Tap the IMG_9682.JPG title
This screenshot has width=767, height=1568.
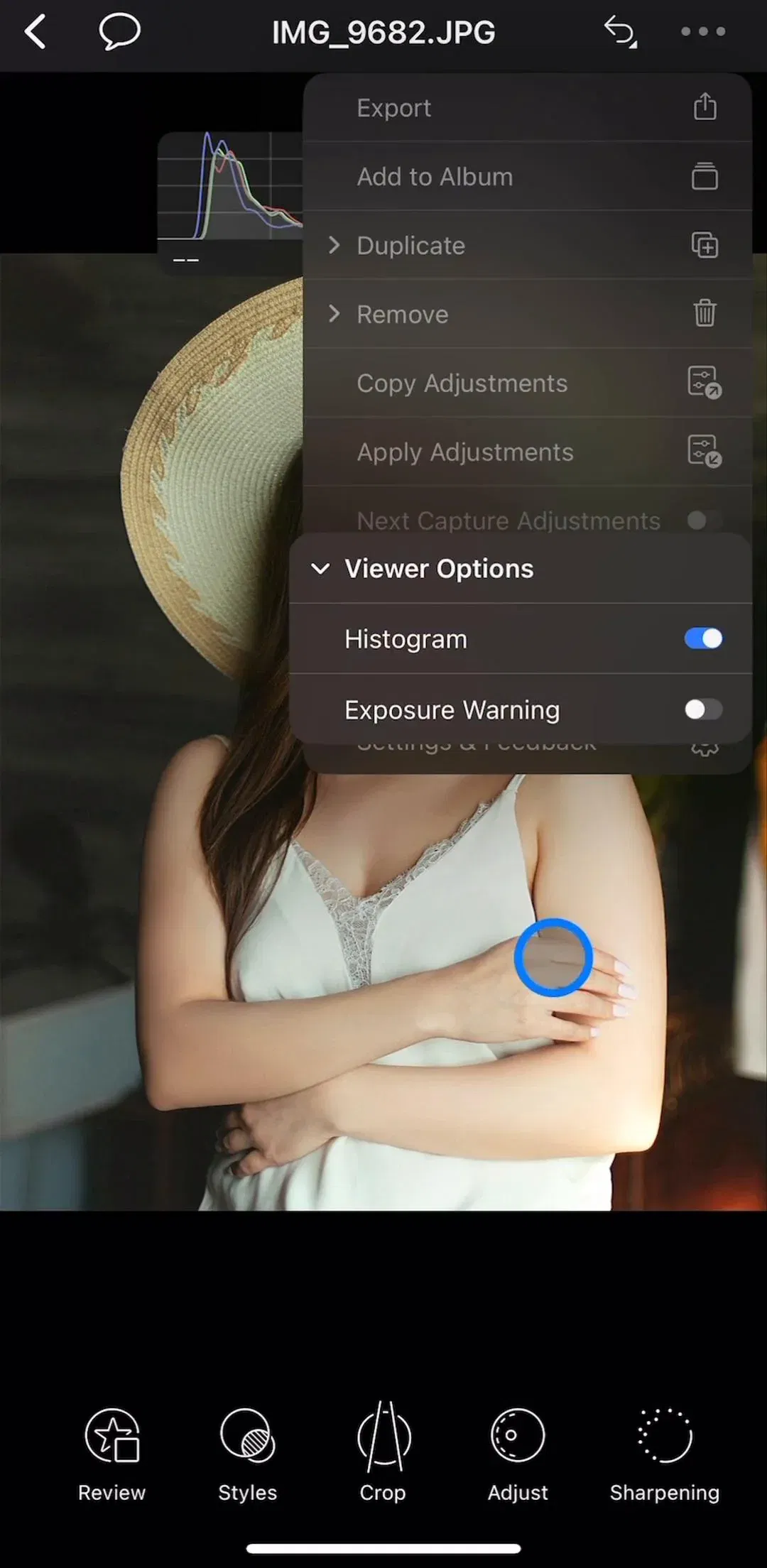(x=383, y=33)
